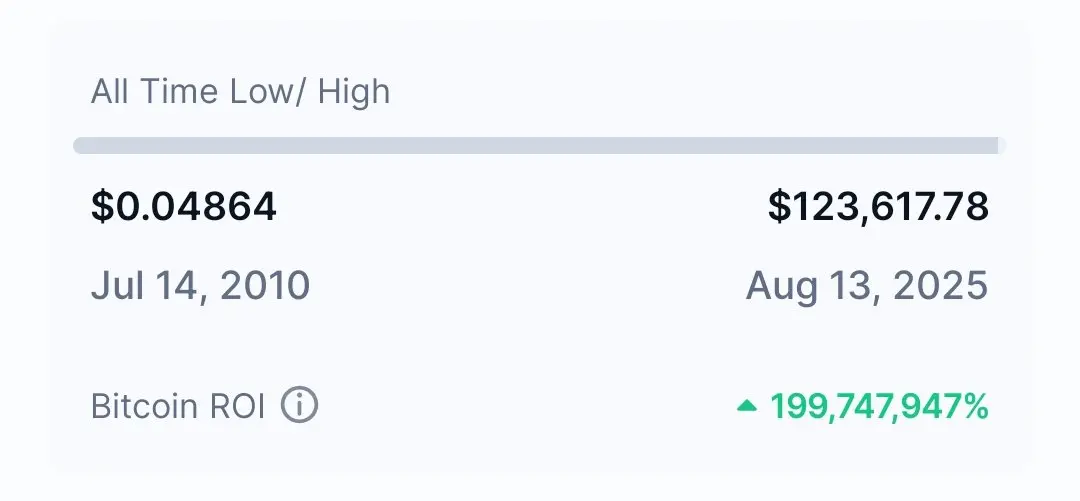Select the All Time Low/ High heading
Viewport: 1080px width, 501px height.
tap(240, 92)
